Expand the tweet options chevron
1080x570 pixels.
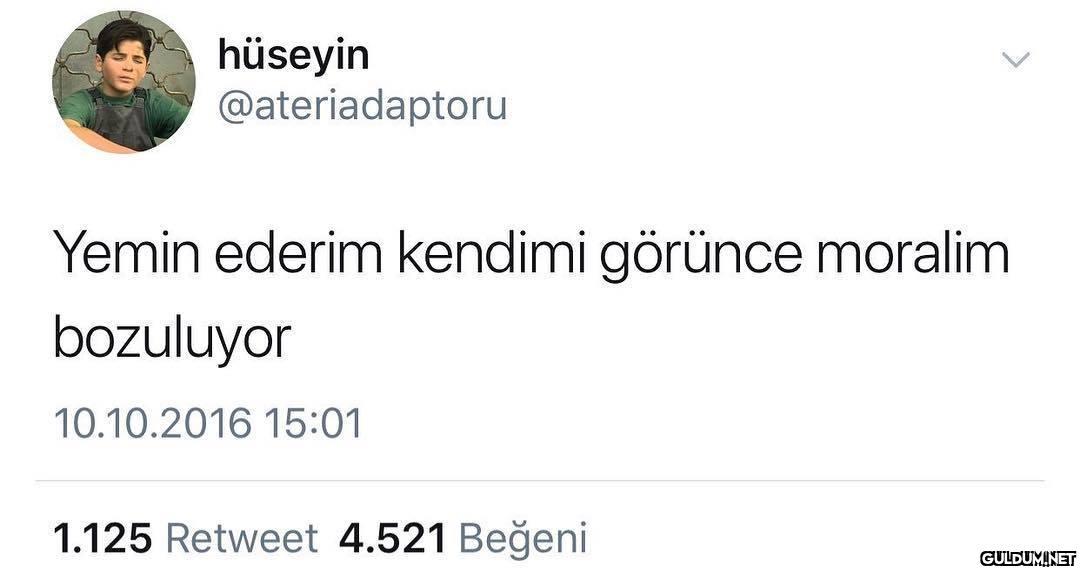click(x=1015, y=61)
